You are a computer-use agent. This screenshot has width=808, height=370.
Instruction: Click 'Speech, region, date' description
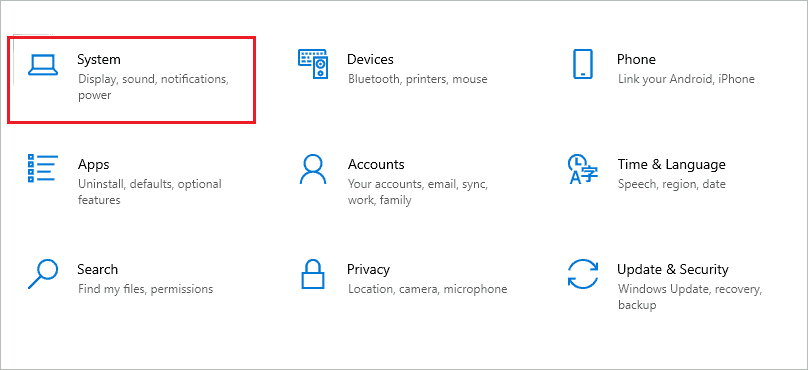[671, 184]
